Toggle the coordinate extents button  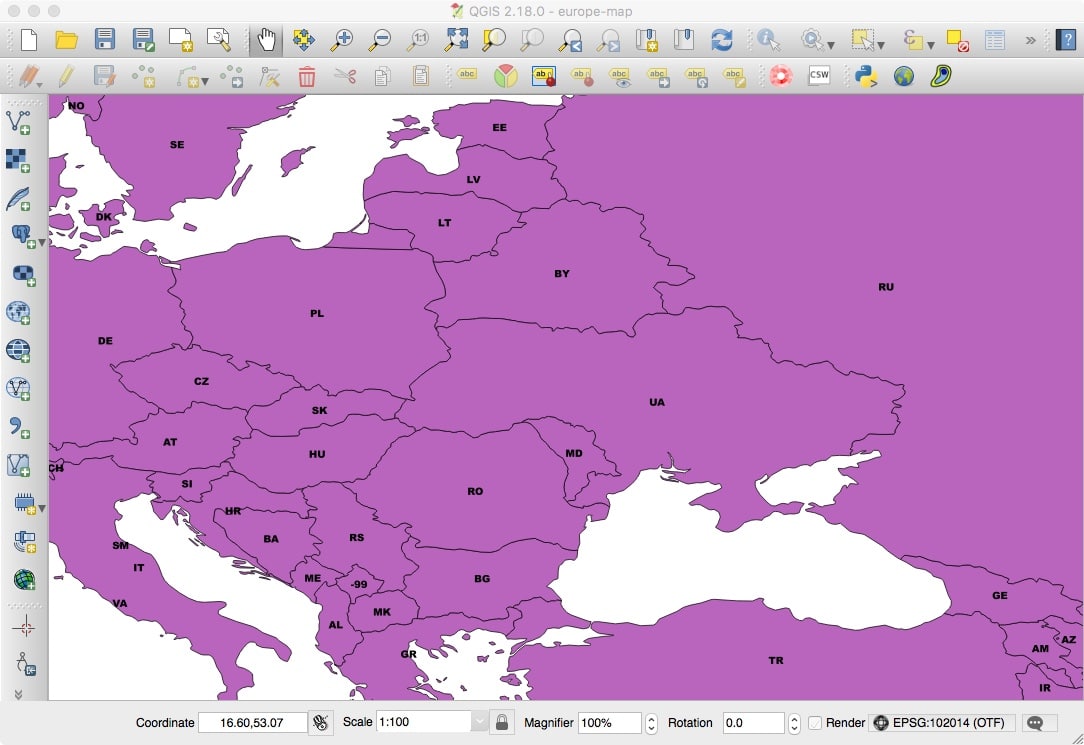tap(321, 722)
